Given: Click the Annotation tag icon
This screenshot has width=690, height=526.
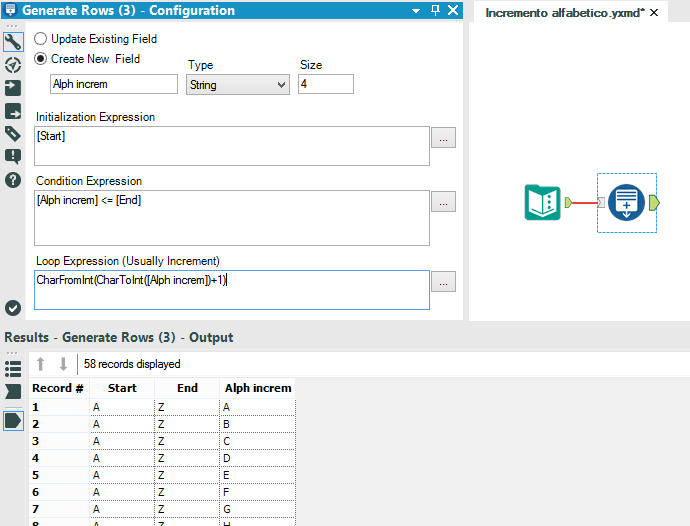Looking at the screenshot, I should 13,133.
